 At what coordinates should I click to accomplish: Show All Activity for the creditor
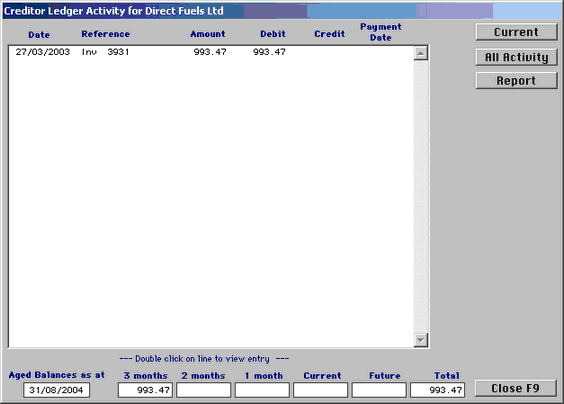point(516,57)
